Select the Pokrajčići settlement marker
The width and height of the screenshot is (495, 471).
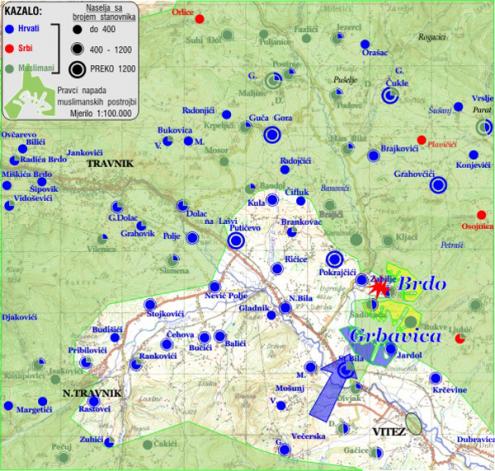click(335, 259)
